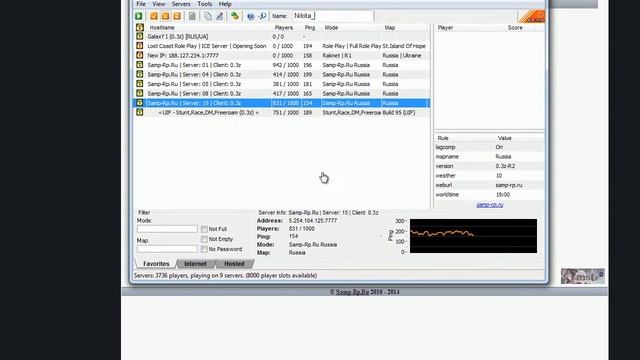
Task: Open the Samp-Rp.Ru footer link on webpage
Action: (352, 292)
